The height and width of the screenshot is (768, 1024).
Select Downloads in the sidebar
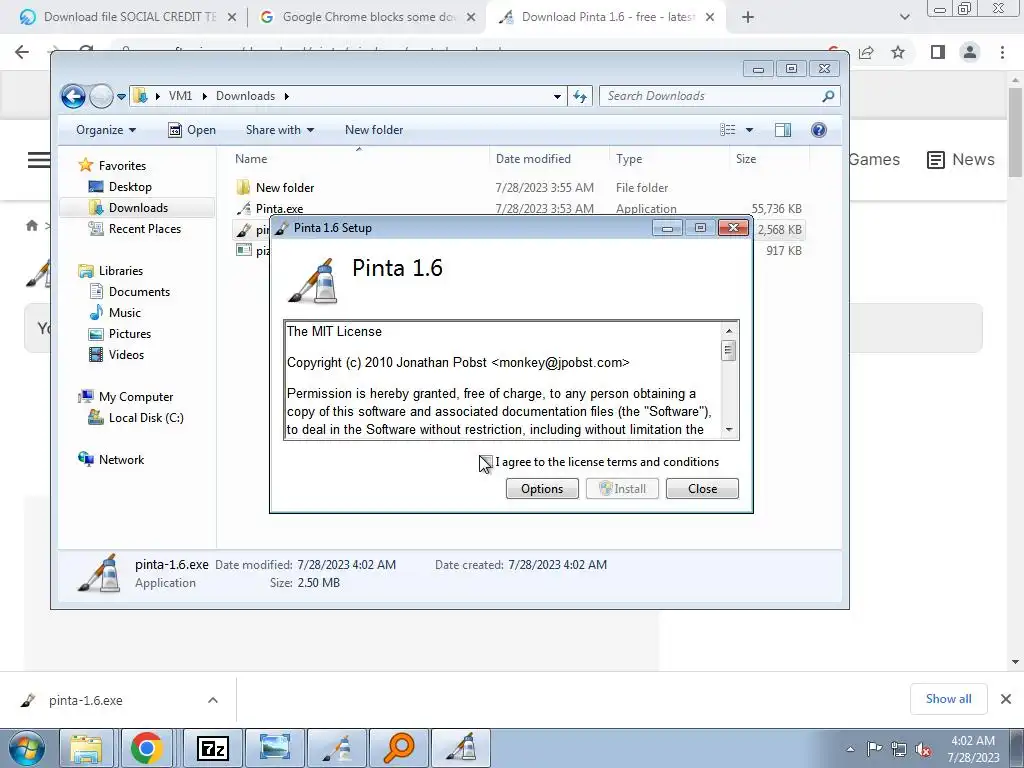[138, 208]
